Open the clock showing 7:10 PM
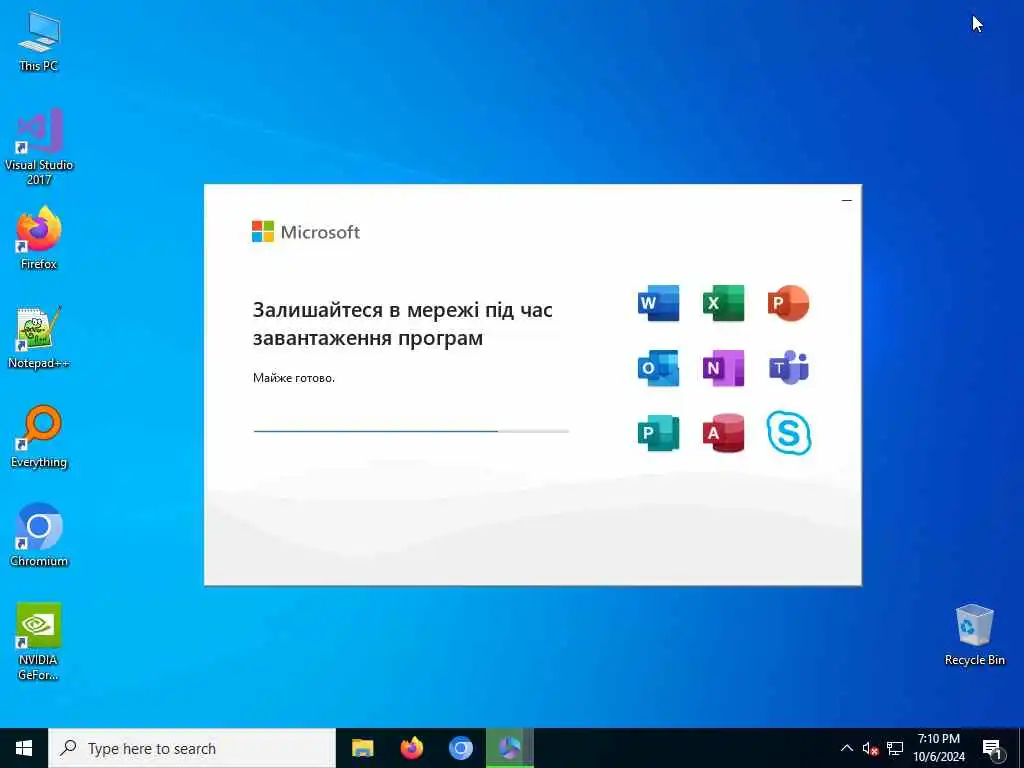 938,748
